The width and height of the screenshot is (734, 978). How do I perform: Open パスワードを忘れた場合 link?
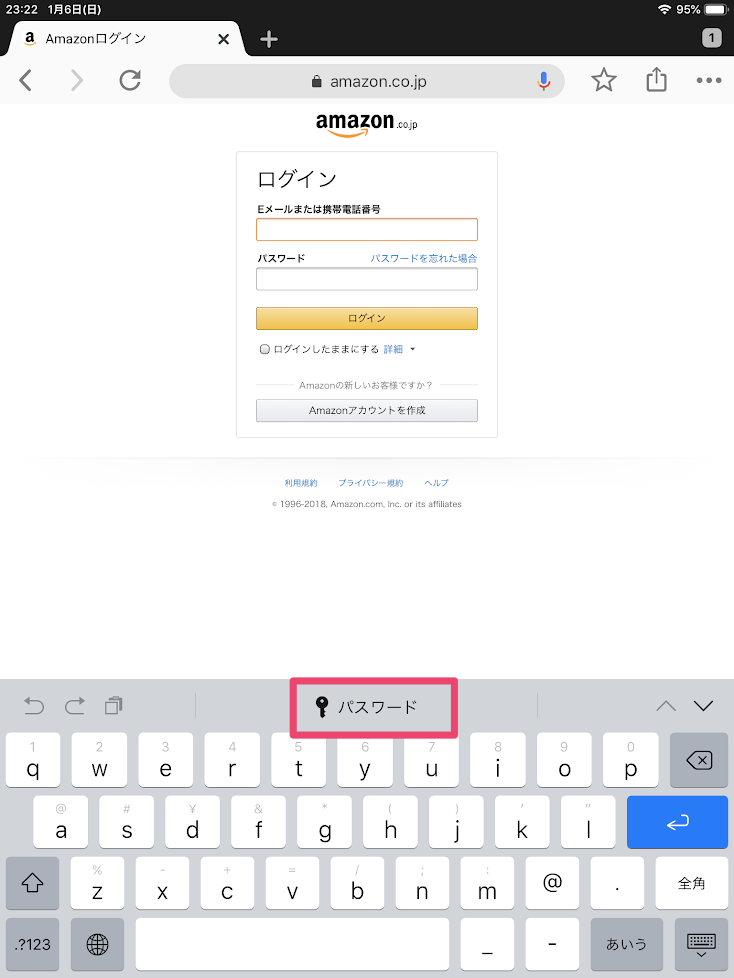423,258
